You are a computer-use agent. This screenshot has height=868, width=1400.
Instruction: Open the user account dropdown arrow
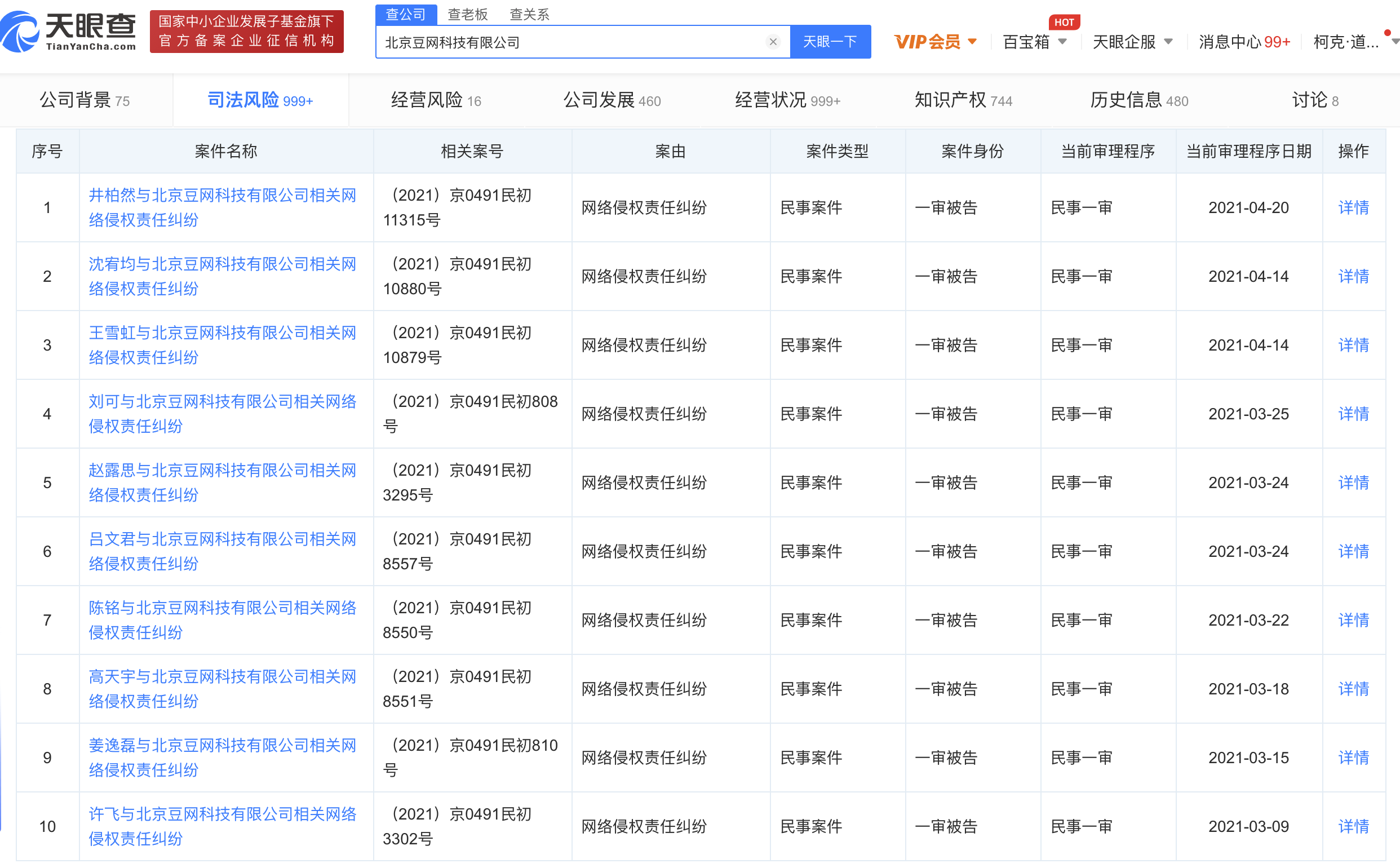1394,42
